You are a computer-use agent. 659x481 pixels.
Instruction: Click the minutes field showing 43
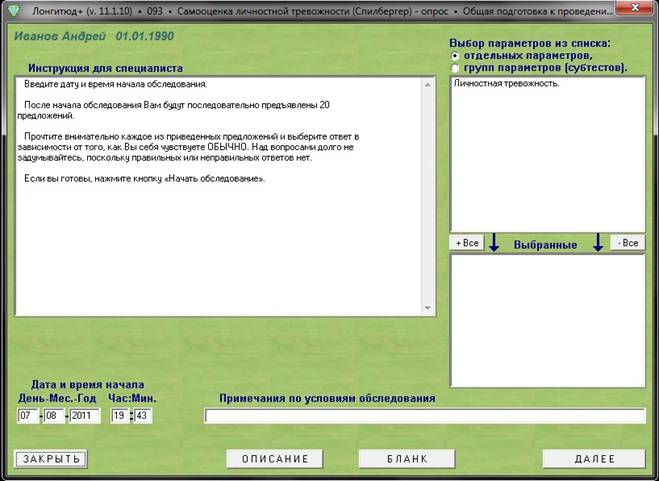point(143,416)
